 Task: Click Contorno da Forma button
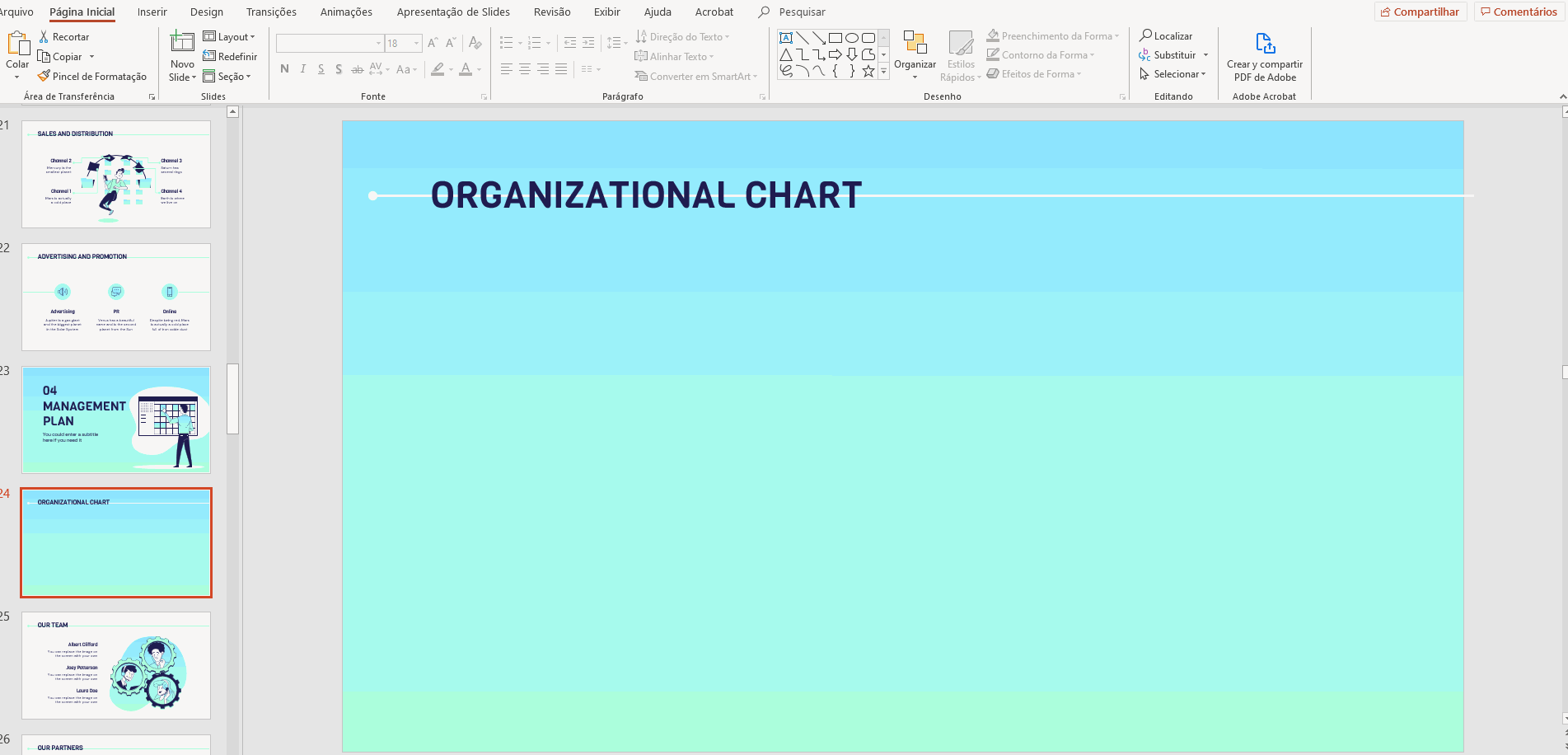[1041, 55]
